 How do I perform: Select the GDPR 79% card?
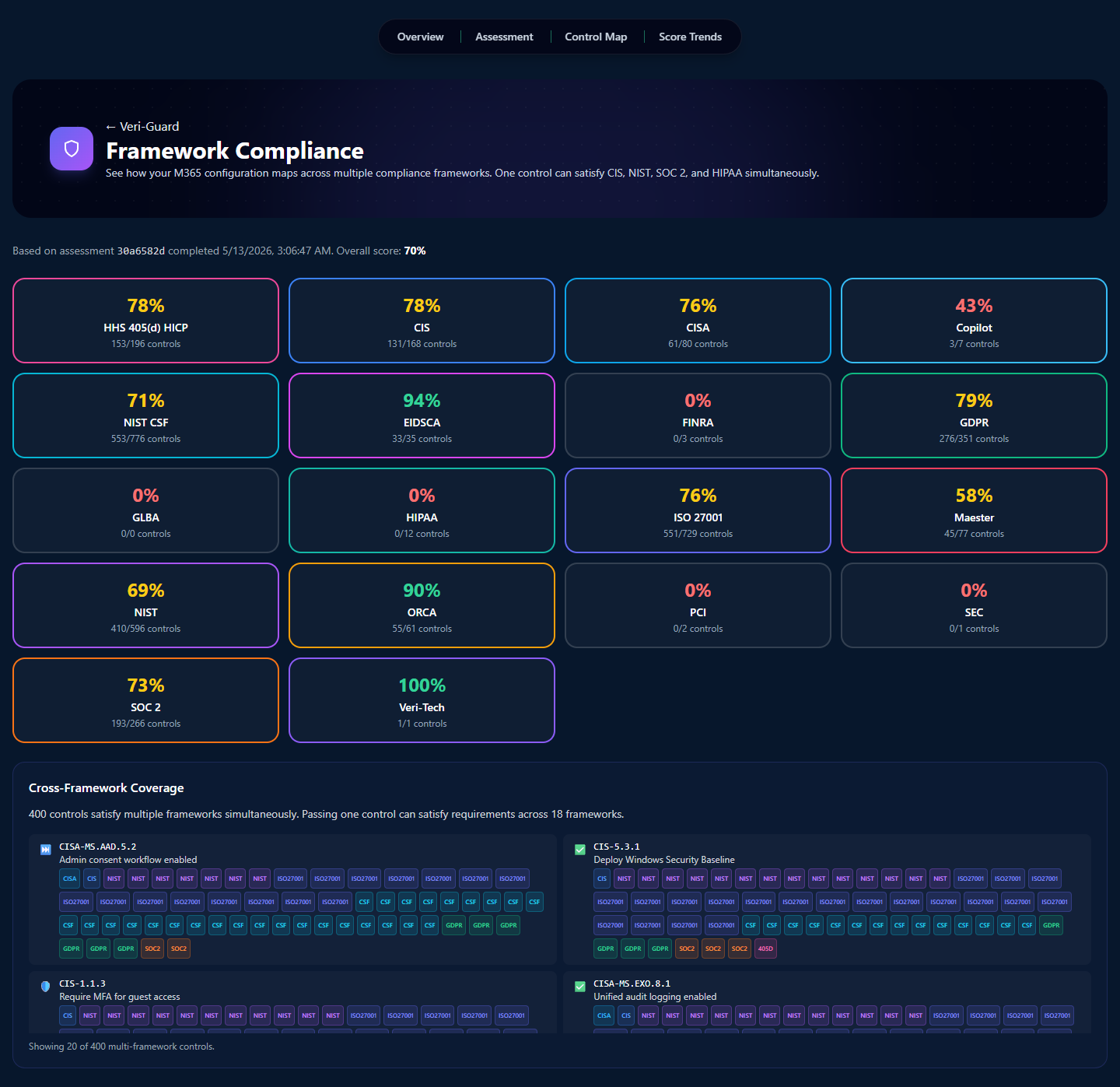tap(974, 416)
